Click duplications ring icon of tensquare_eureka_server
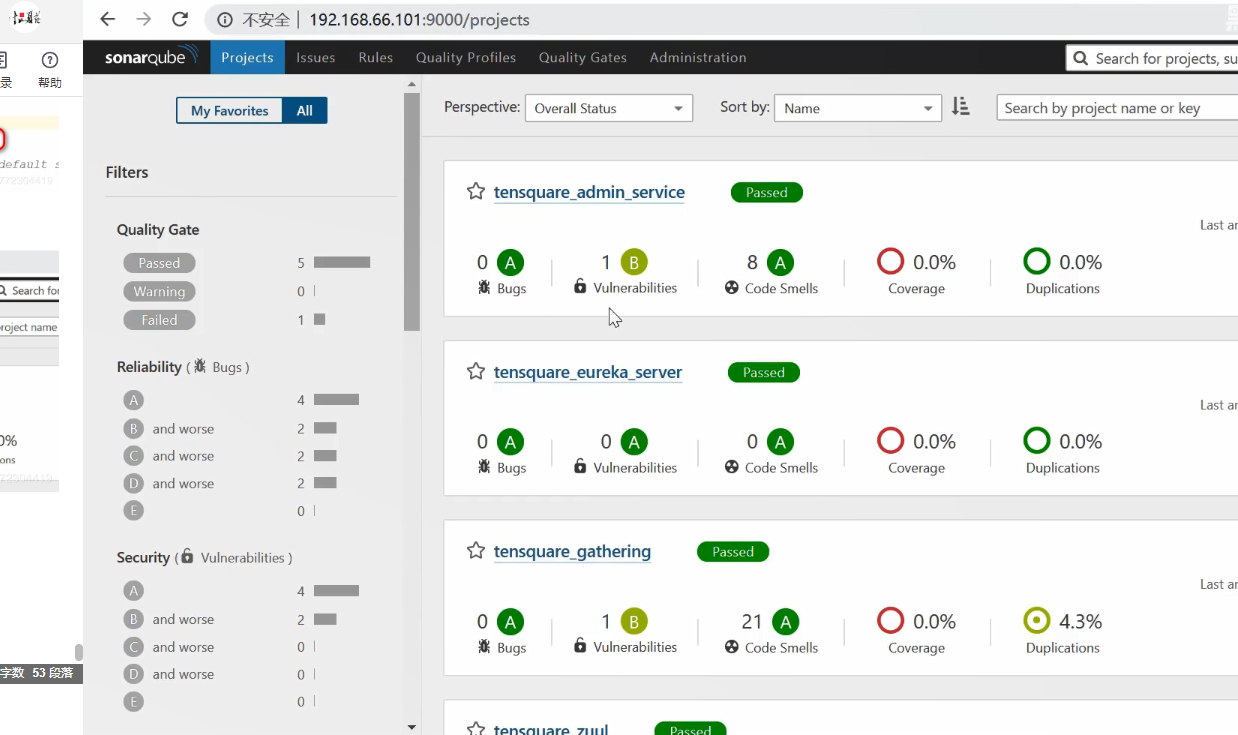Screen dimensions: 1238x735 (1037, 441)
